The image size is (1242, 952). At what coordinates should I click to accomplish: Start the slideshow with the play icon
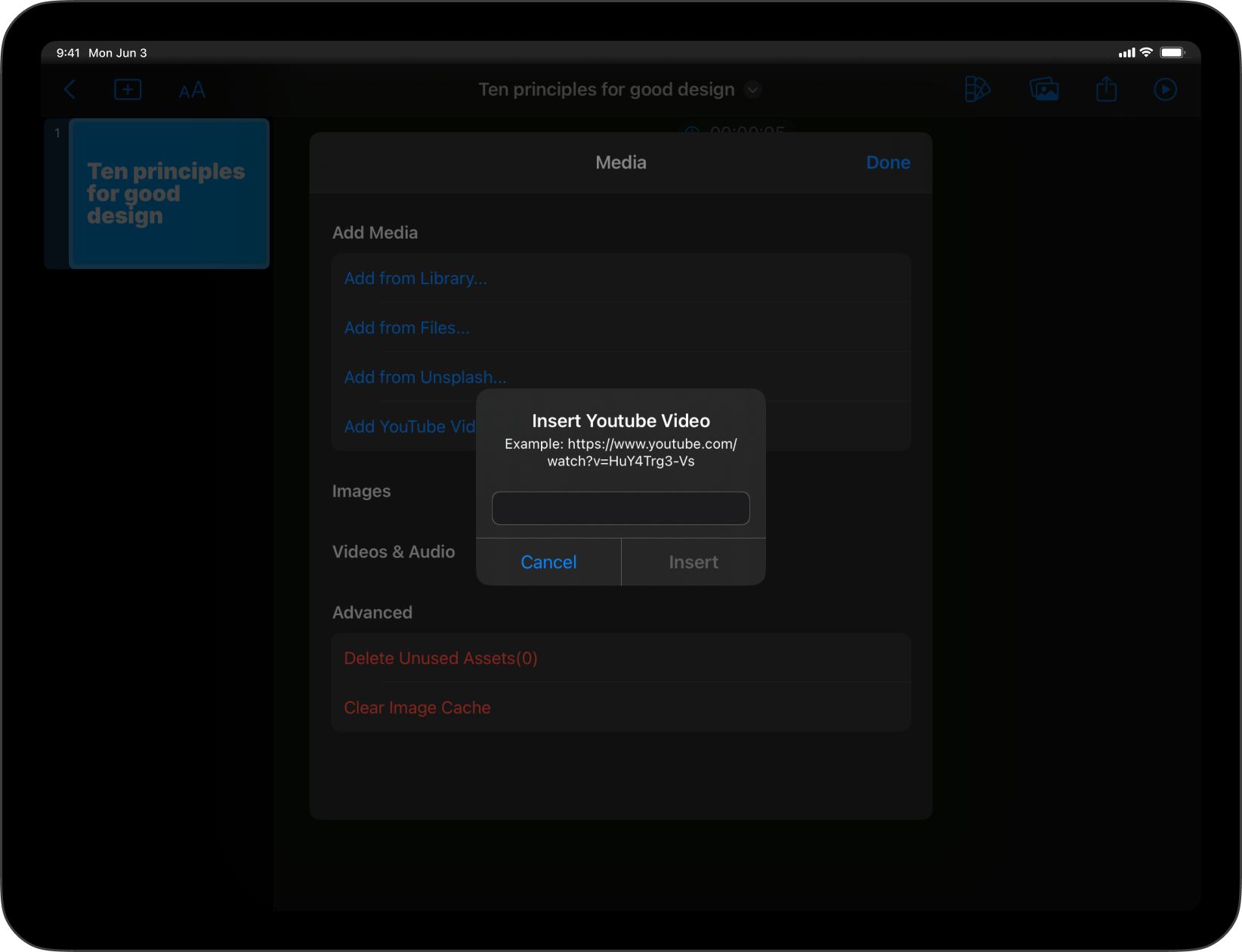(1165, 90)
